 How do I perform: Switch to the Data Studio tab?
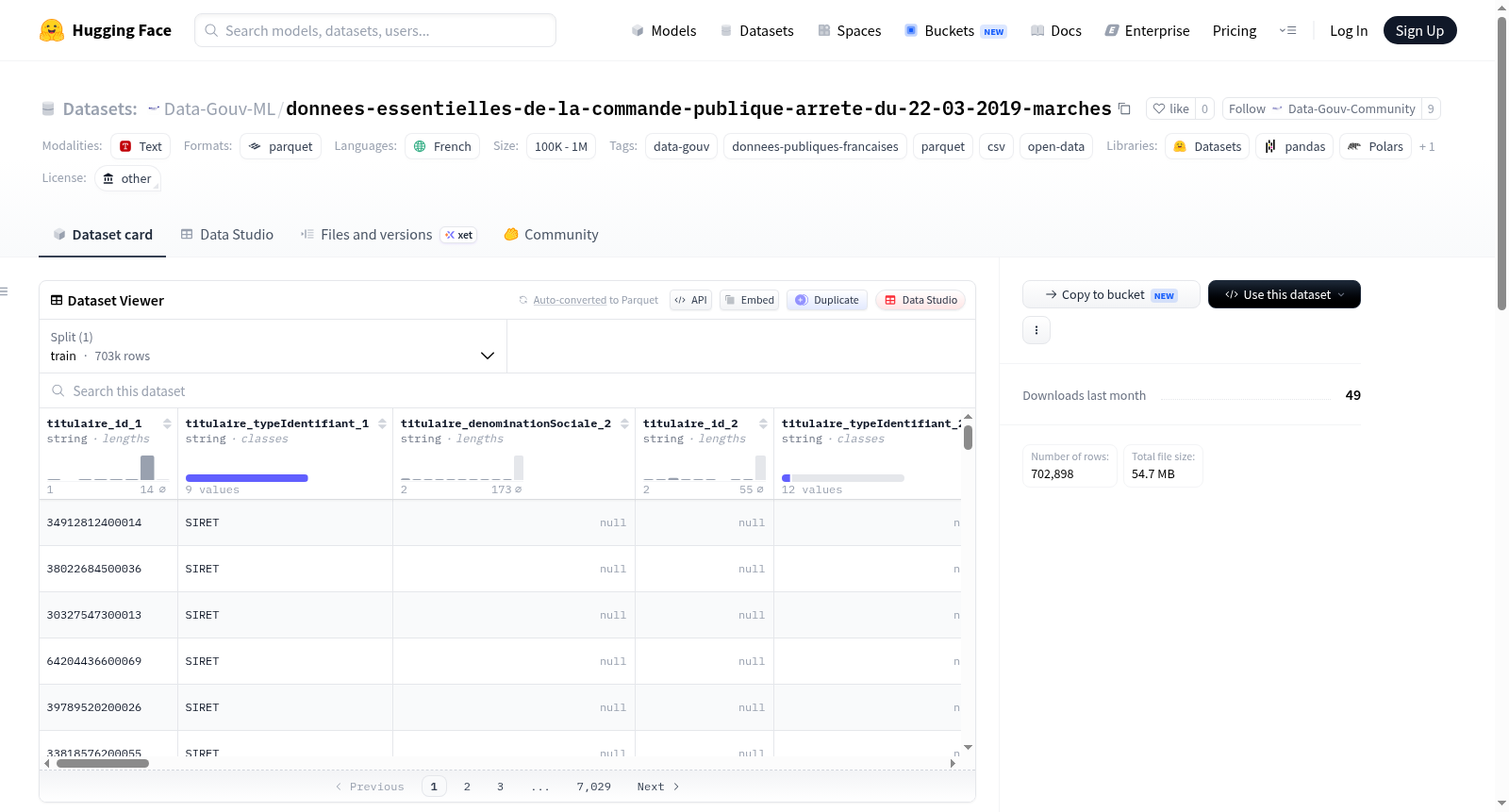226,235
